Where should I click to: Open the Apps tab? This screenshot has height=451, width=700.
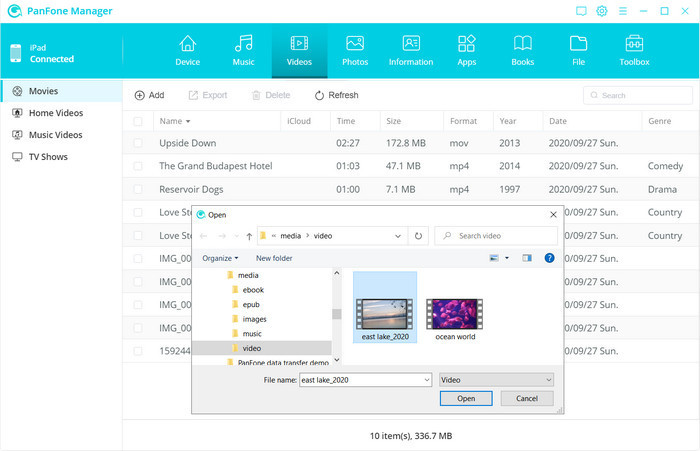(467, 50)
